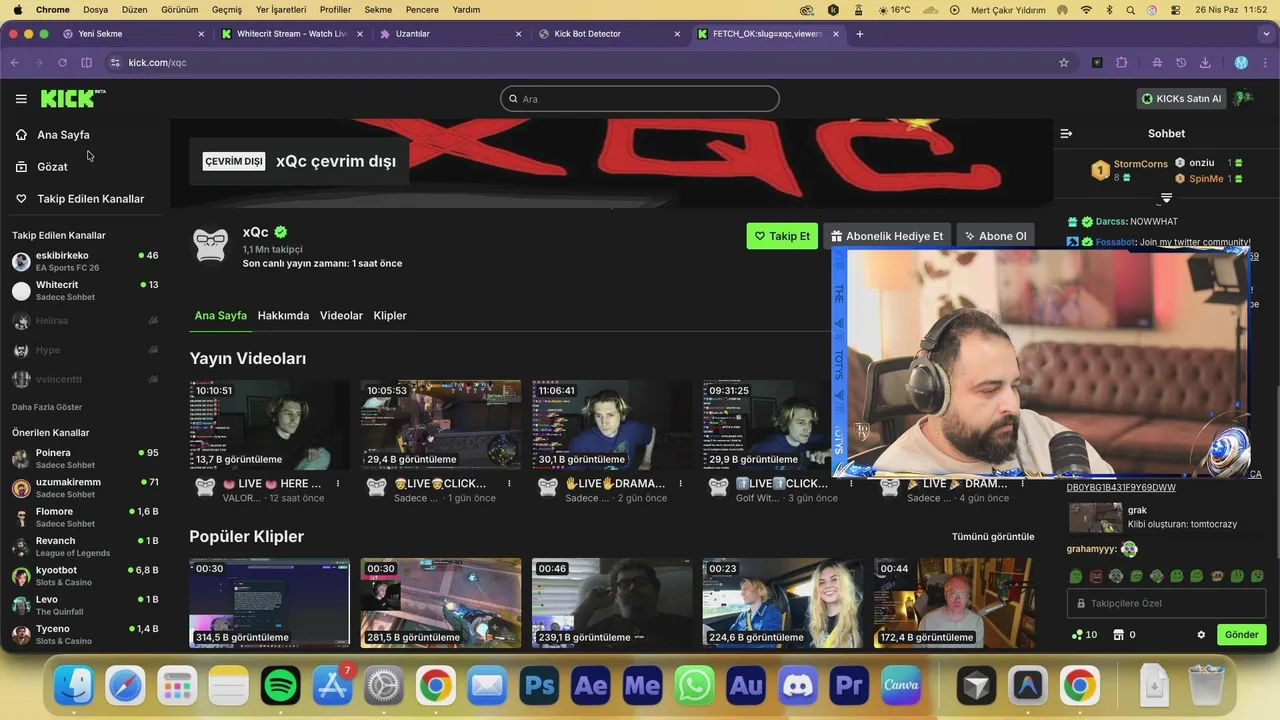
Task: Click the channel points icon showing 10
Action: (x=1084, y=635)
